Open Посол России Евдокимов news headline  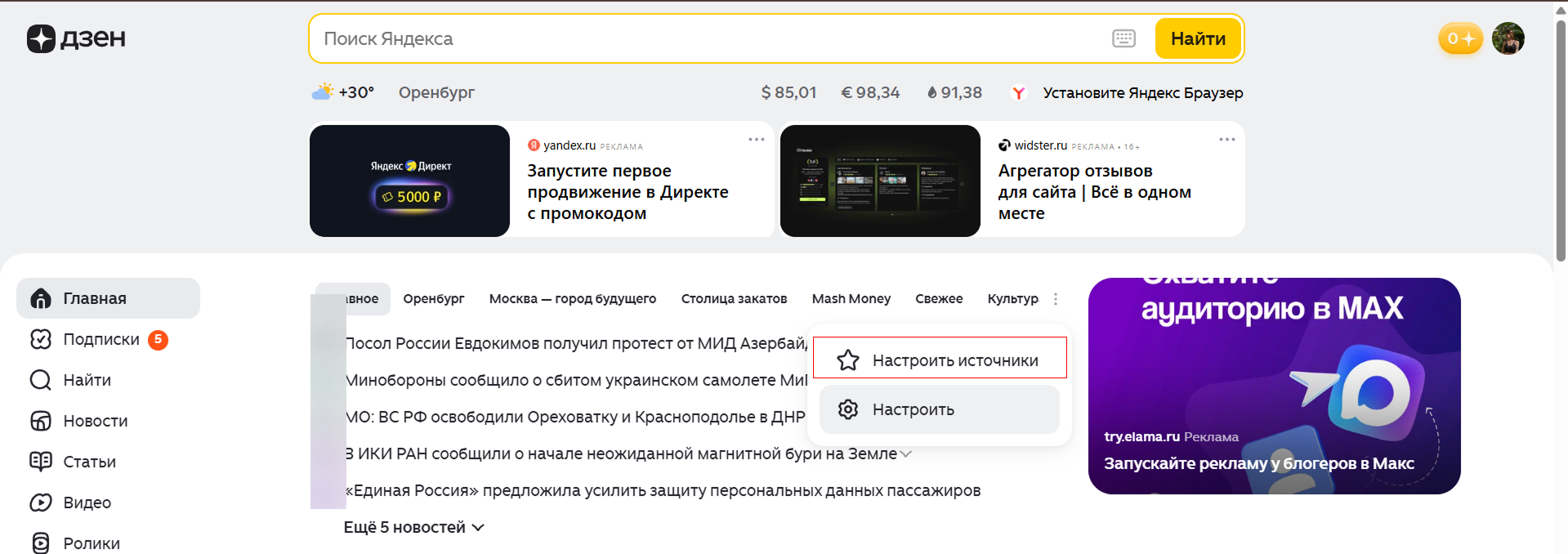[x=576, y=343]
